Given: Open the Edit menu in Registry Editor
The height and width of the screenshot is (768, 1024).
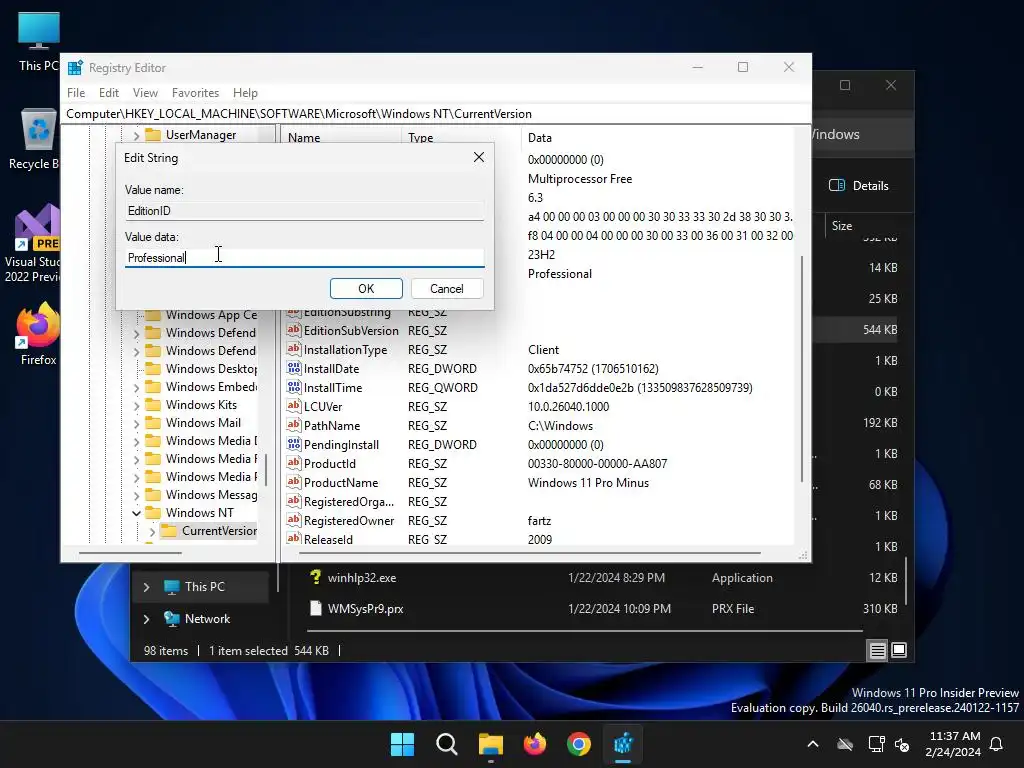Looking at the screenshot, I should 108,93.
